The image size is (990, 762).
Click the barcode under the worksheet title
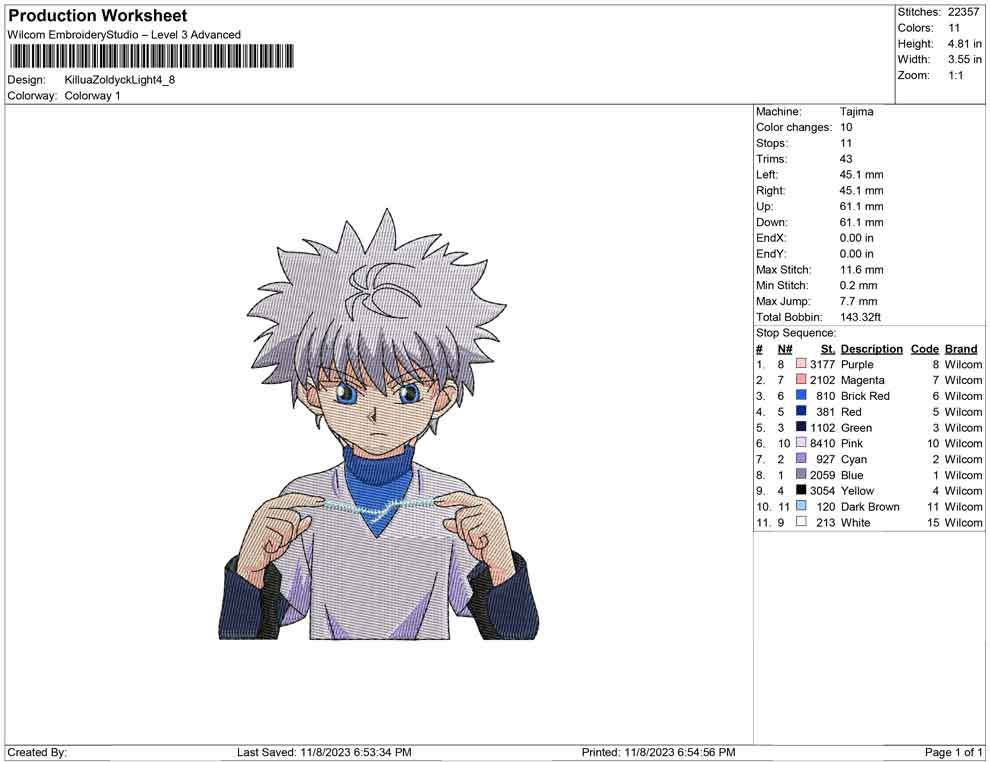[x=151, y=56]
